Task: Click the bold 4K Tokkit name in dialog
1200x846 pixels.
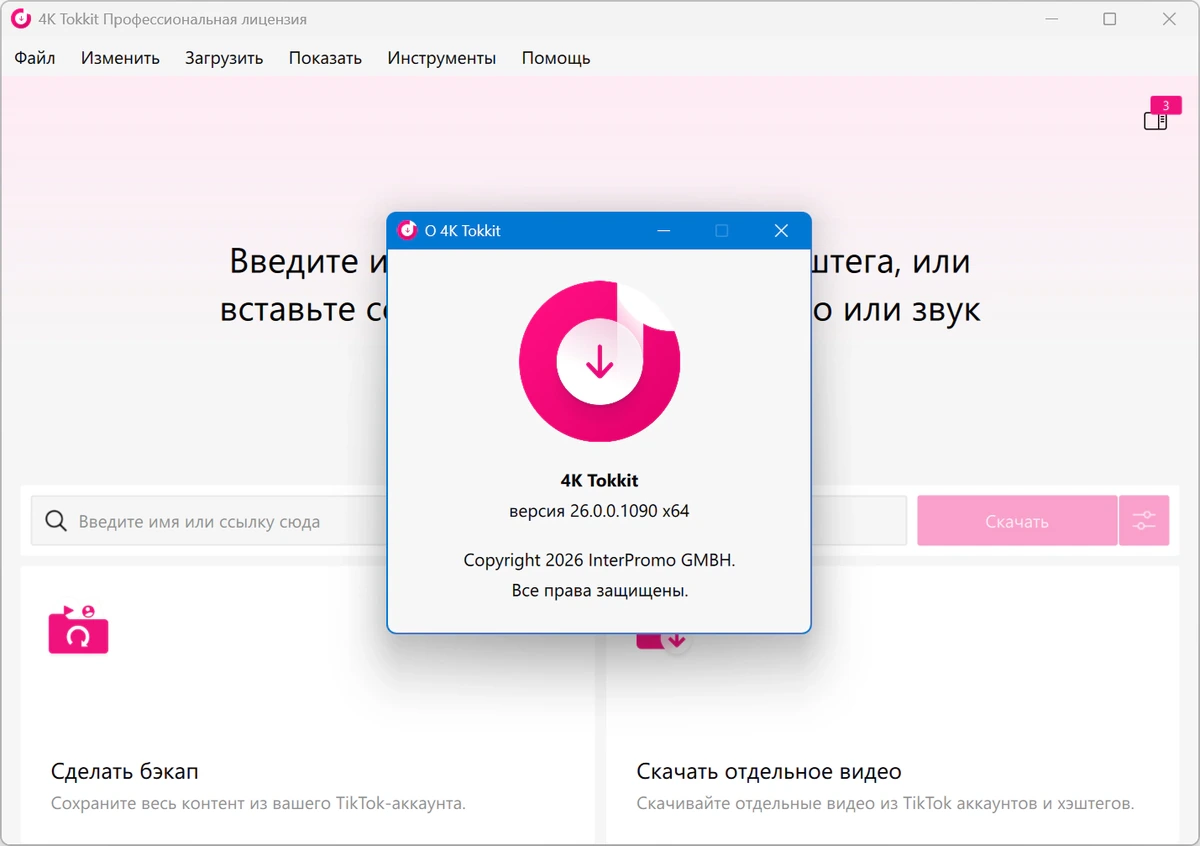Action: pos(599,481)
